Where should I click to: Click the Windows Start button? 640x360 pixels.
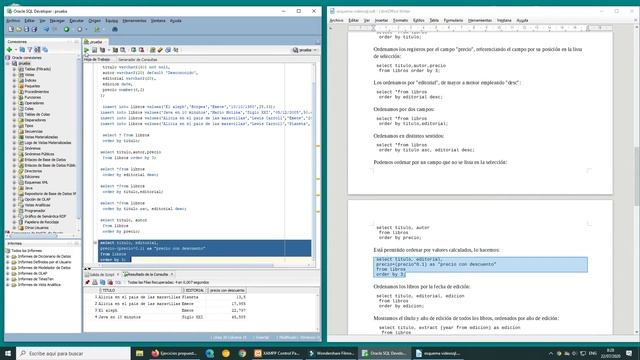point(8,353)
